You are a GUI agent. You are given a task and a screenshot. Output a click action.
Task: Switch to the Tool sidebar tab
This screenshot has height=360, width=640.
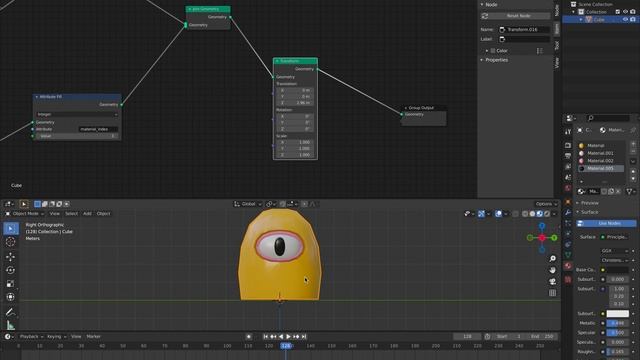[x=557, y=45]
